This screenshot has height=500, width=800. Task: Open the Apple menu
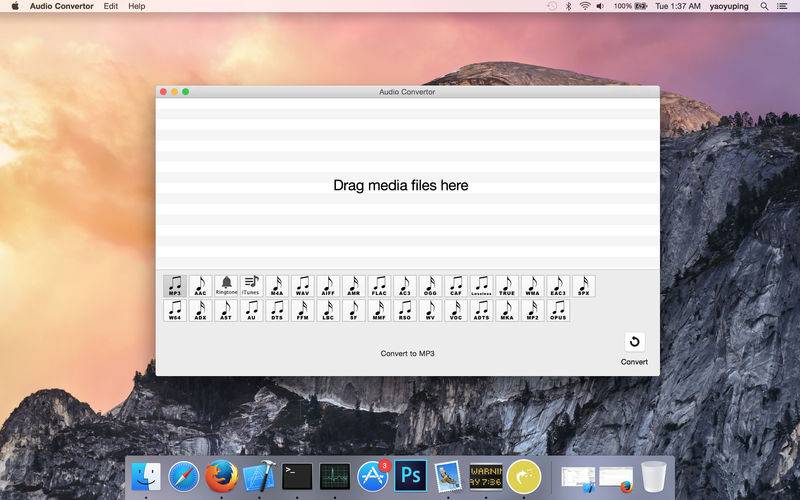click(15, 6)
